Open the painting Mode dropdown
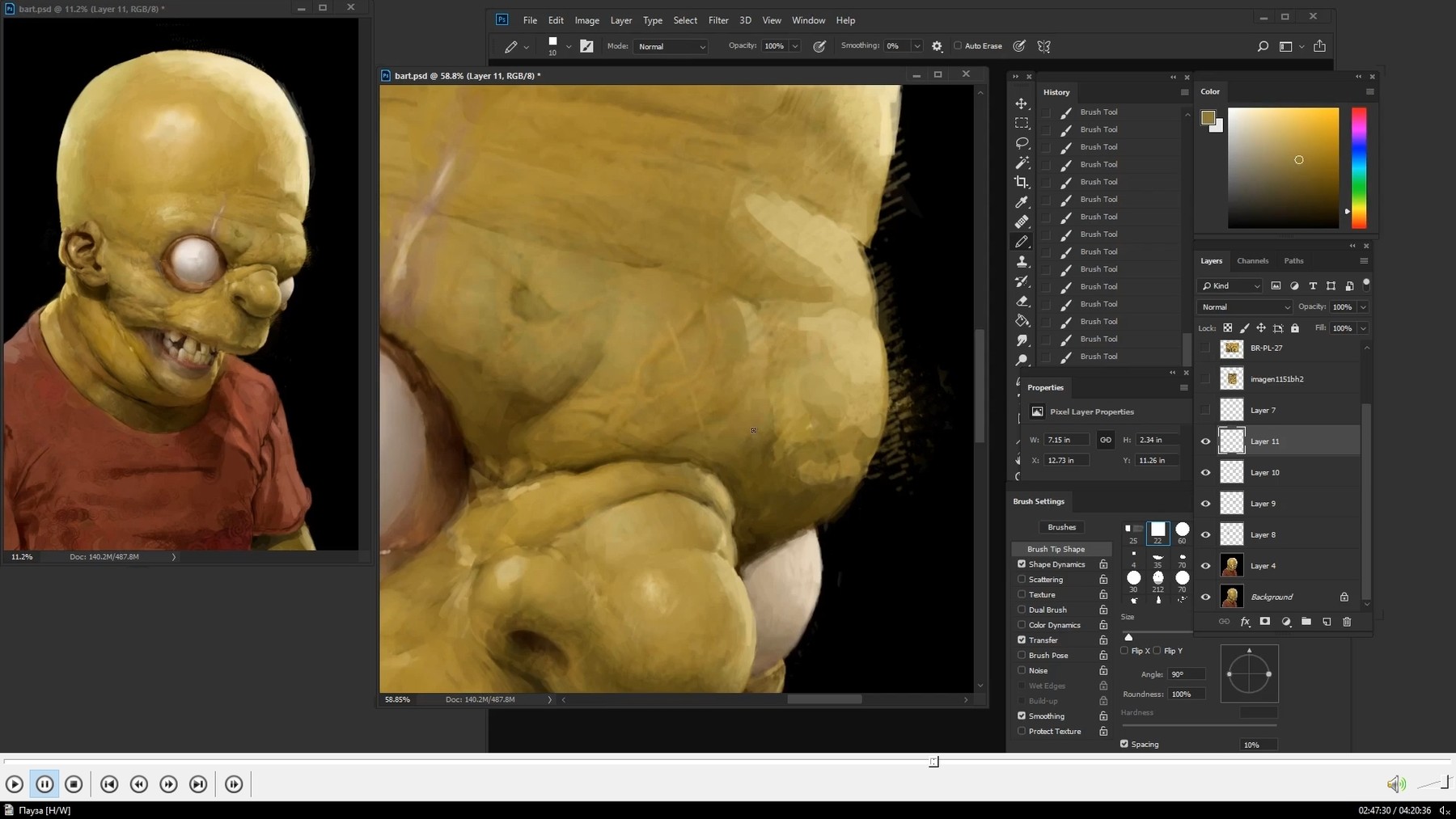The image size is (1456, 819). (x=671, y=46)
